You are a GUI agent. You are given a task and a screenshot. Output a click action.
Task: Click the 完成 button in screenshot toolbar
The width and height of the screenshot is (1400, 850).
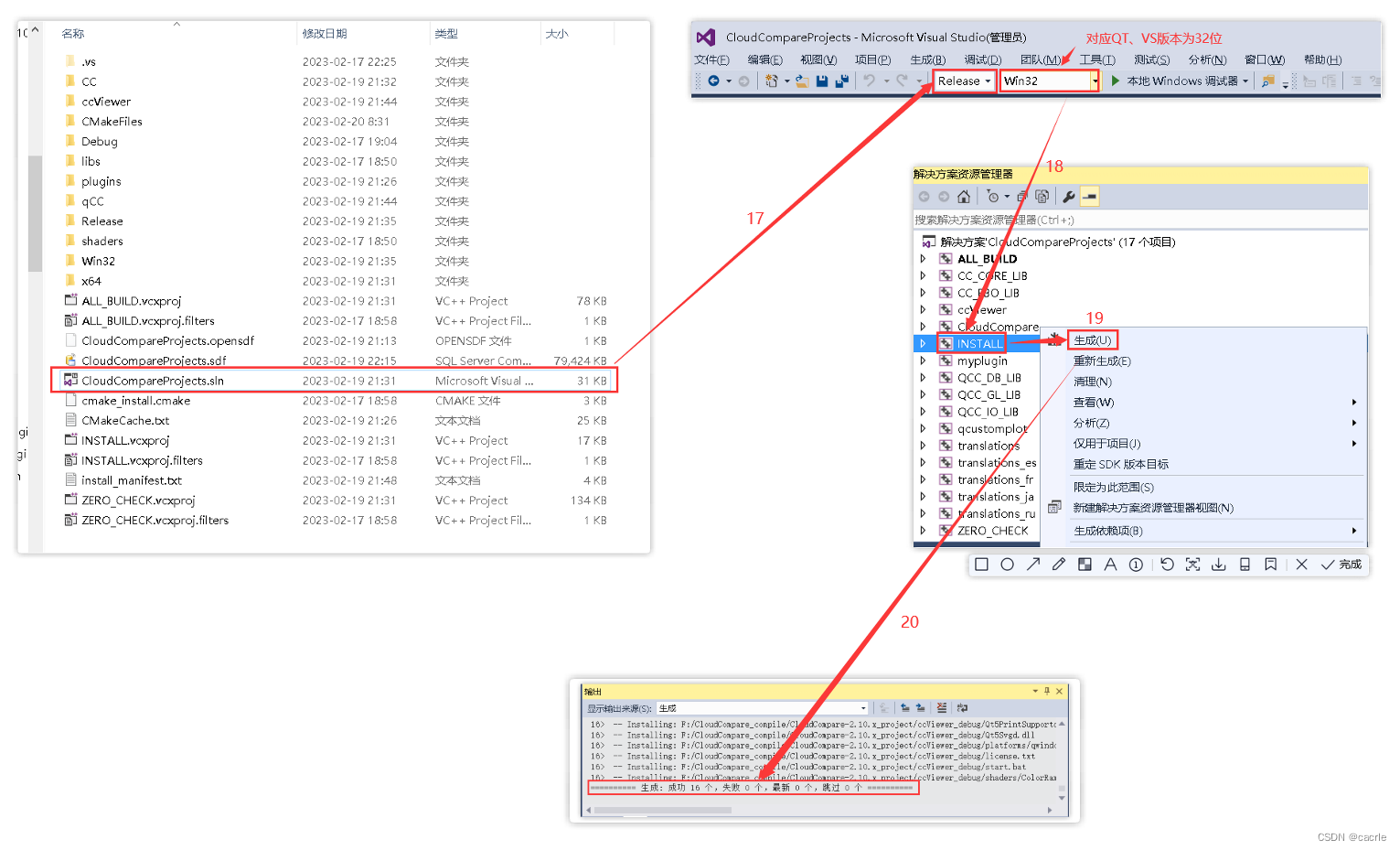click(1341, 565)
